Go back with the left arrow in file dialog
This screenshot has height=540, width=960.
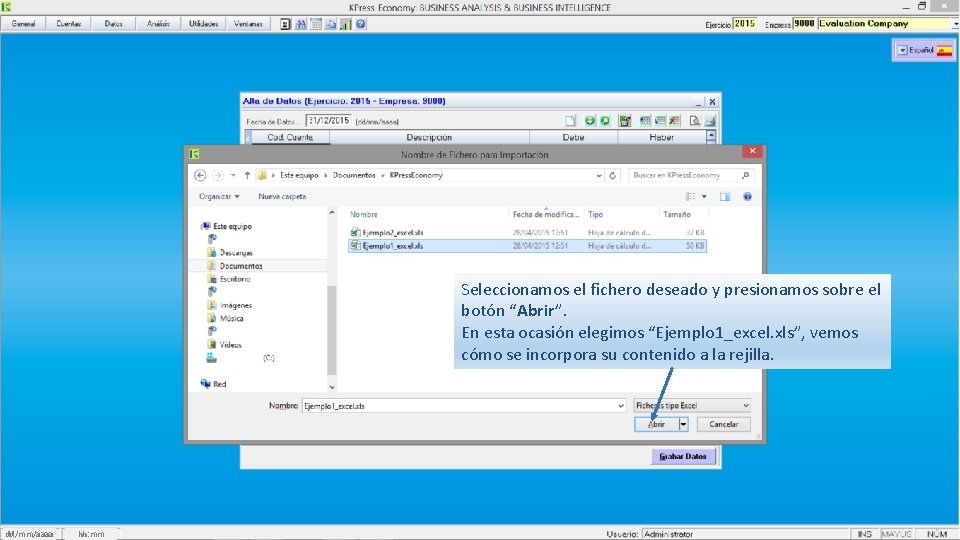coord(200,175)
